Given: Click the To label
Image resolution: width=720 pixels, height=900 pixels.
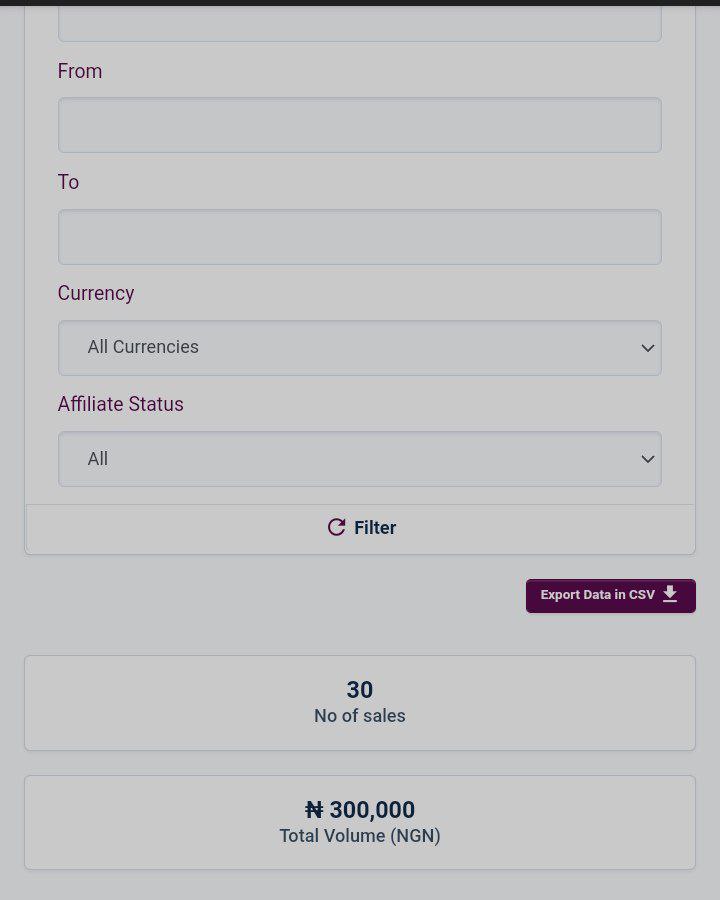Looking at the screenshot, I should tap(68, 181).
